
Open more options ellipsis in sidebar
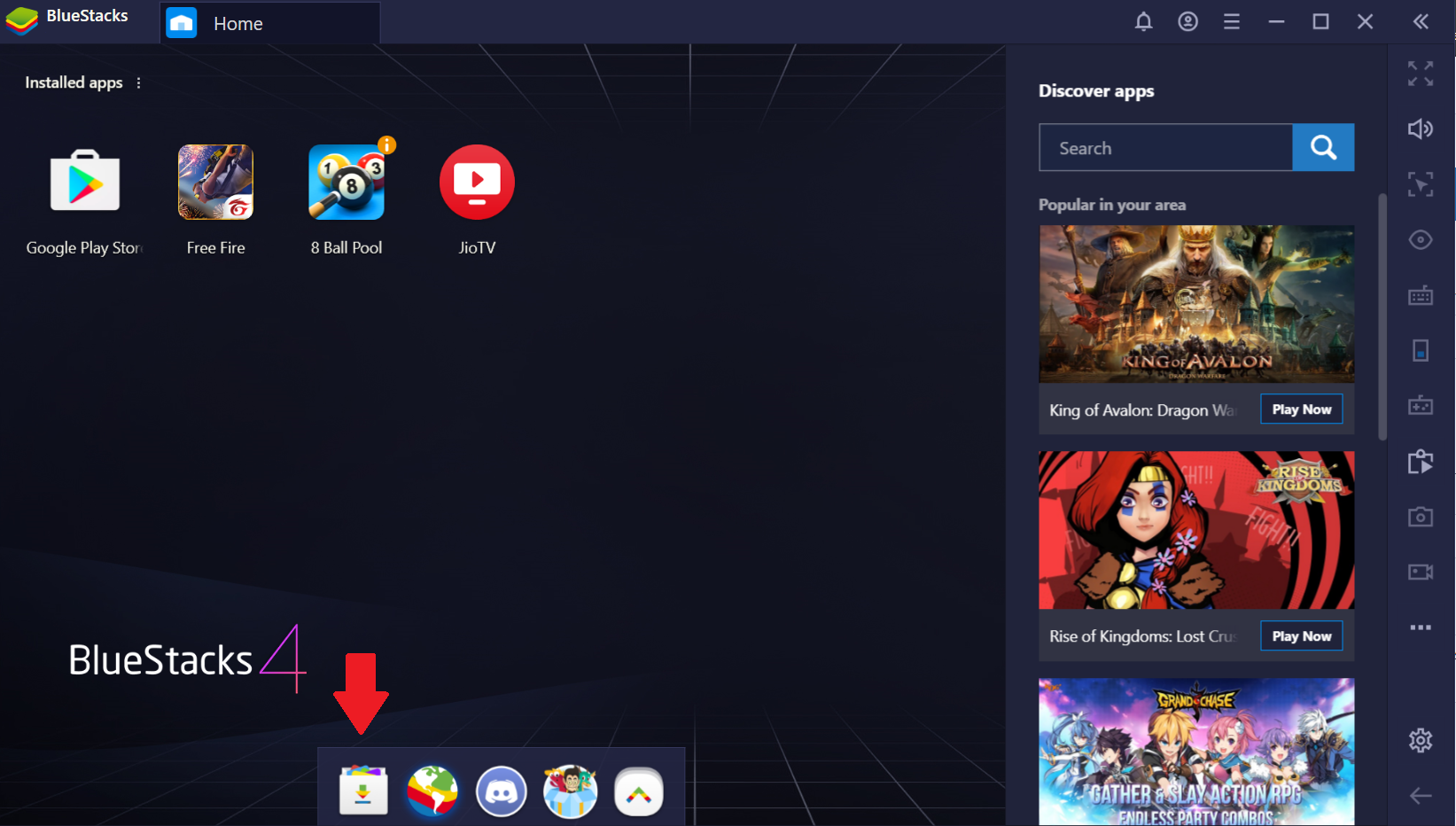pos(1421,627)
